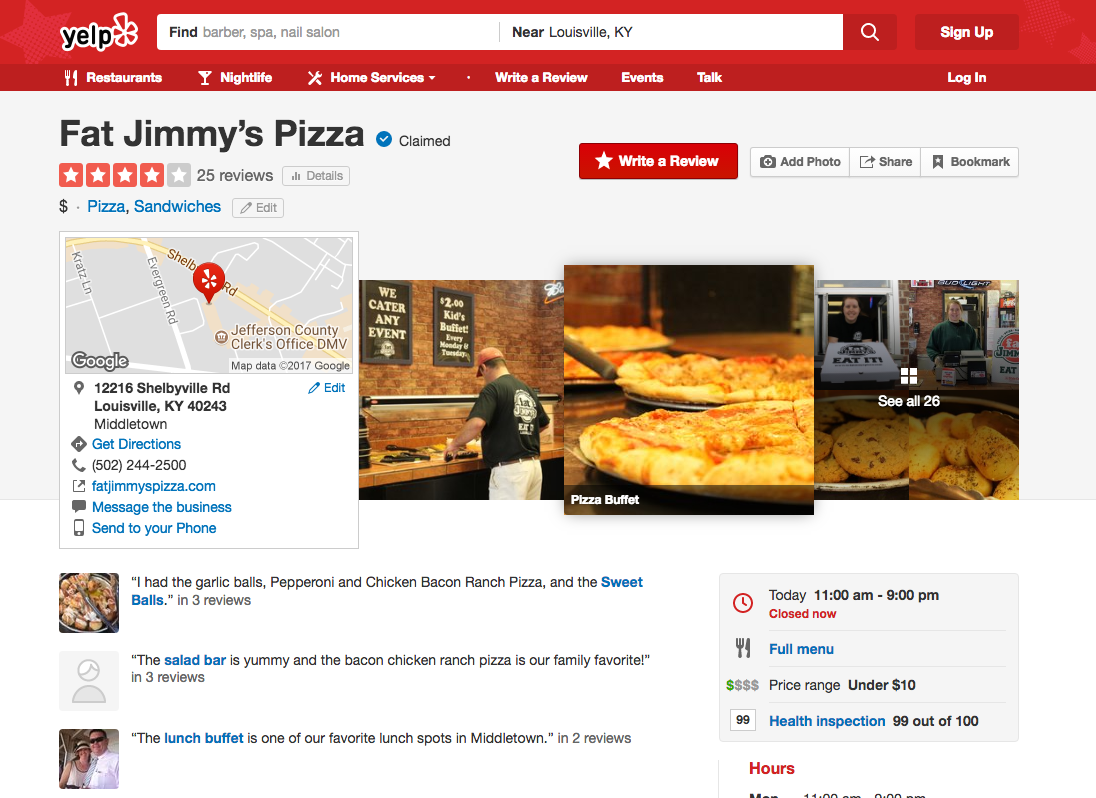The image size is (1096, 798).
Task: Bookmark this business
Action: (969, 162)
